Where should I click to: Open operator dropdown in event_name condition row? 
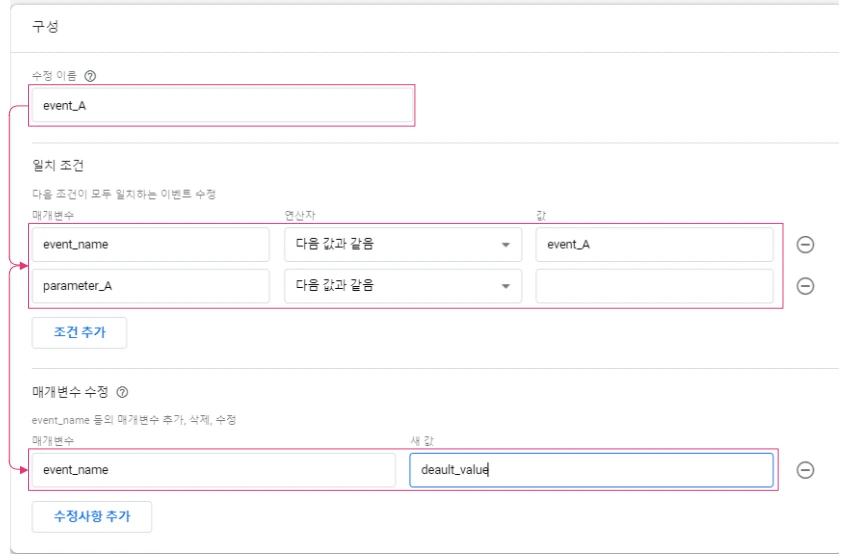(x=403, y=245)
